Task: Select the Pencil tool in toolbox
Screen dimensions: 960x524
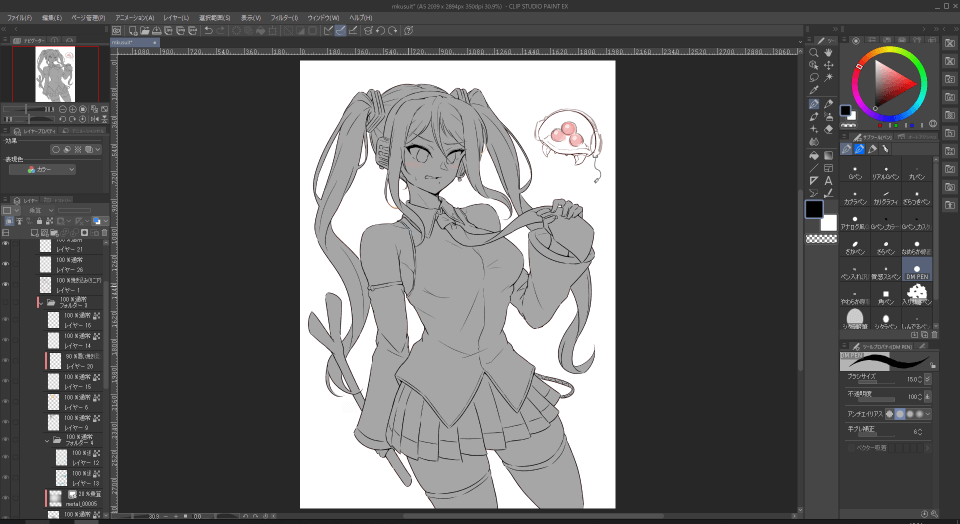Action: 828,104
